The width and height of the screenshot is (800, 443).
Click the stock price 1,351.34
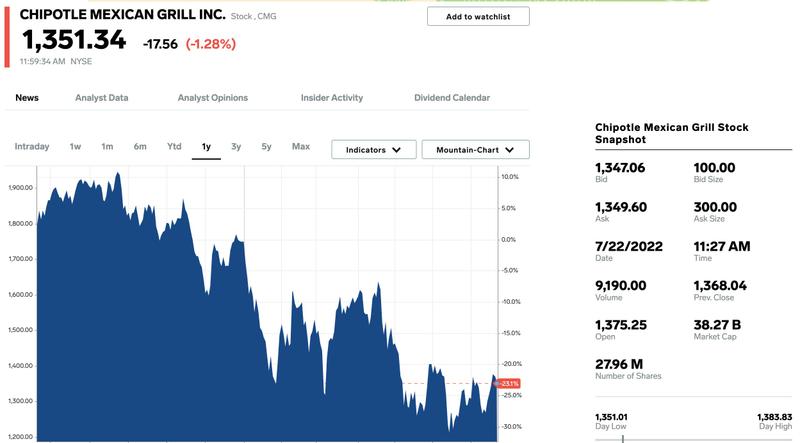coord(74,40)
